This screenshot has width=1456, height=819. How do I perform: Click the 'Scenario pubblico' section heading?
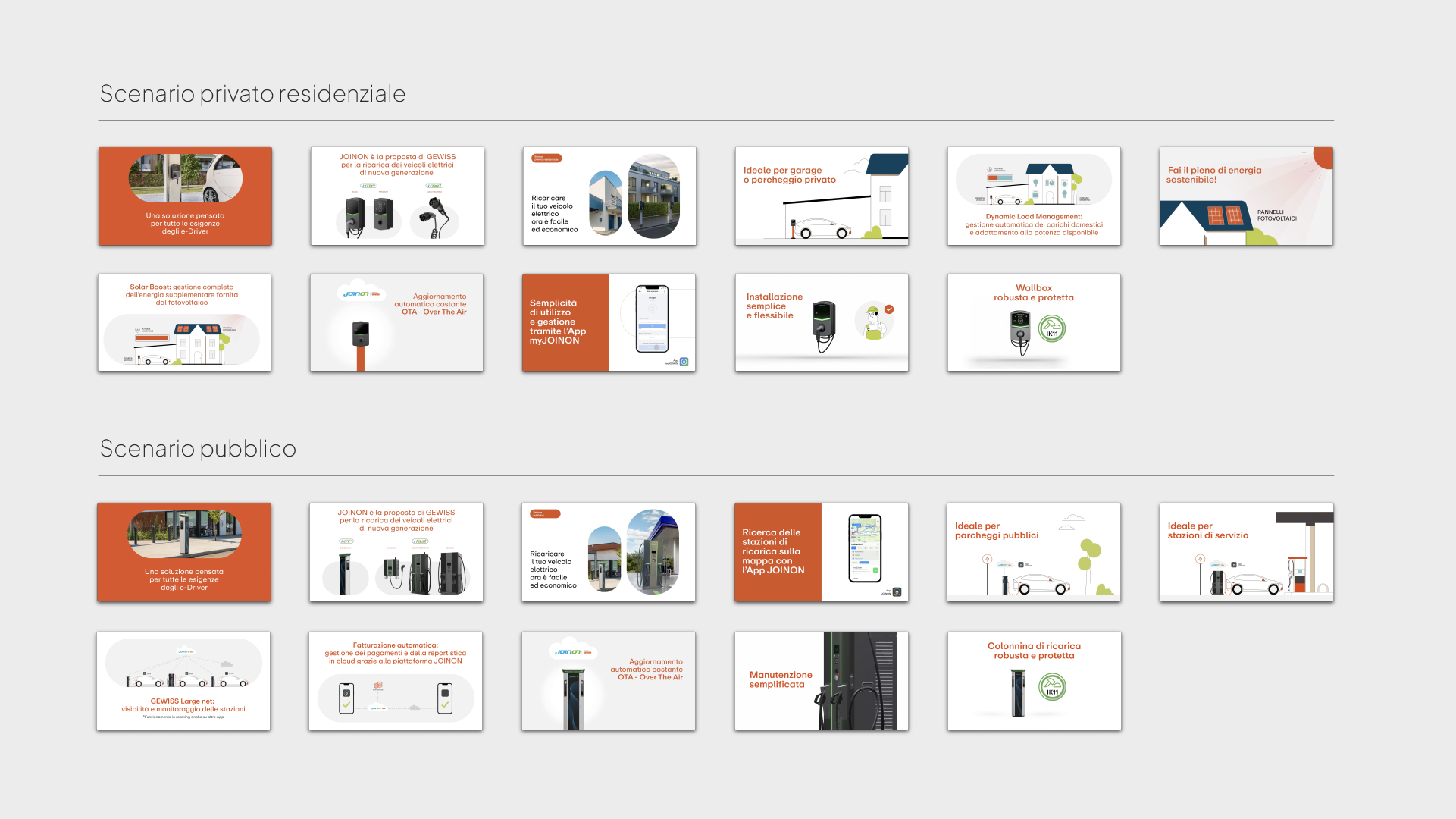pos(198,448)
